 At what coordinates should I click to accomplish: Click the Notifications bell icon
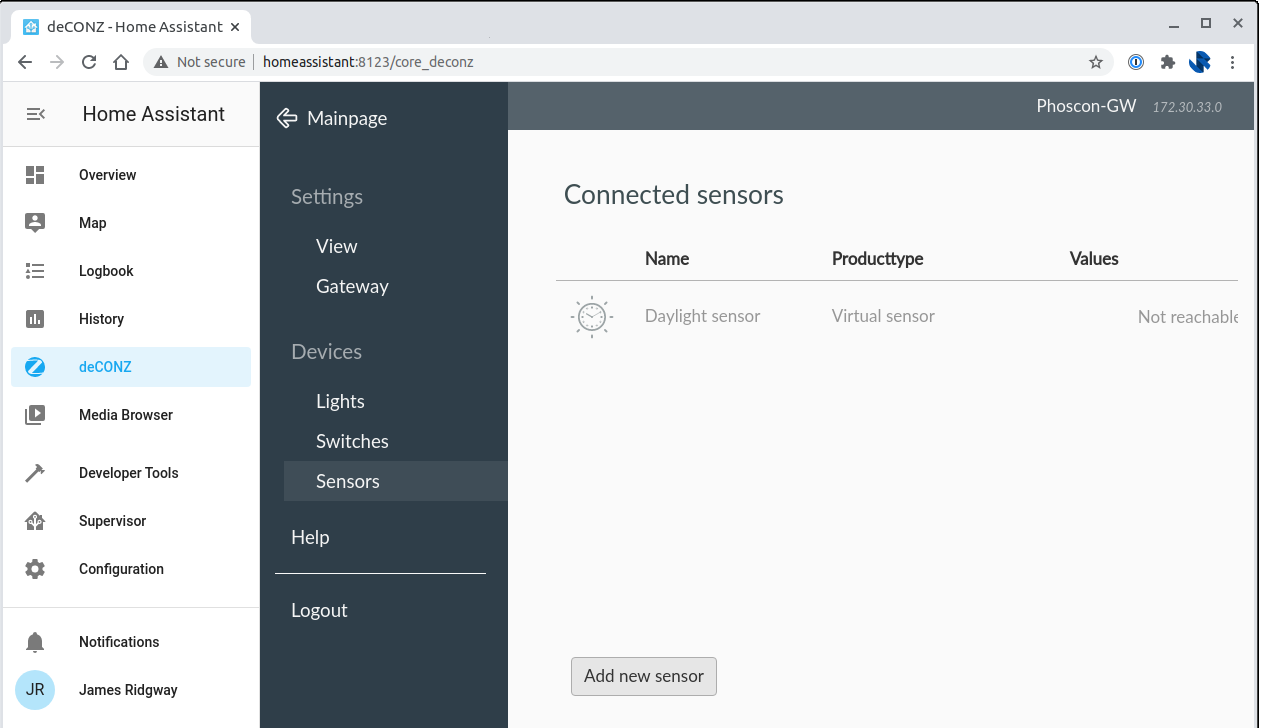(x=35, y=642)
